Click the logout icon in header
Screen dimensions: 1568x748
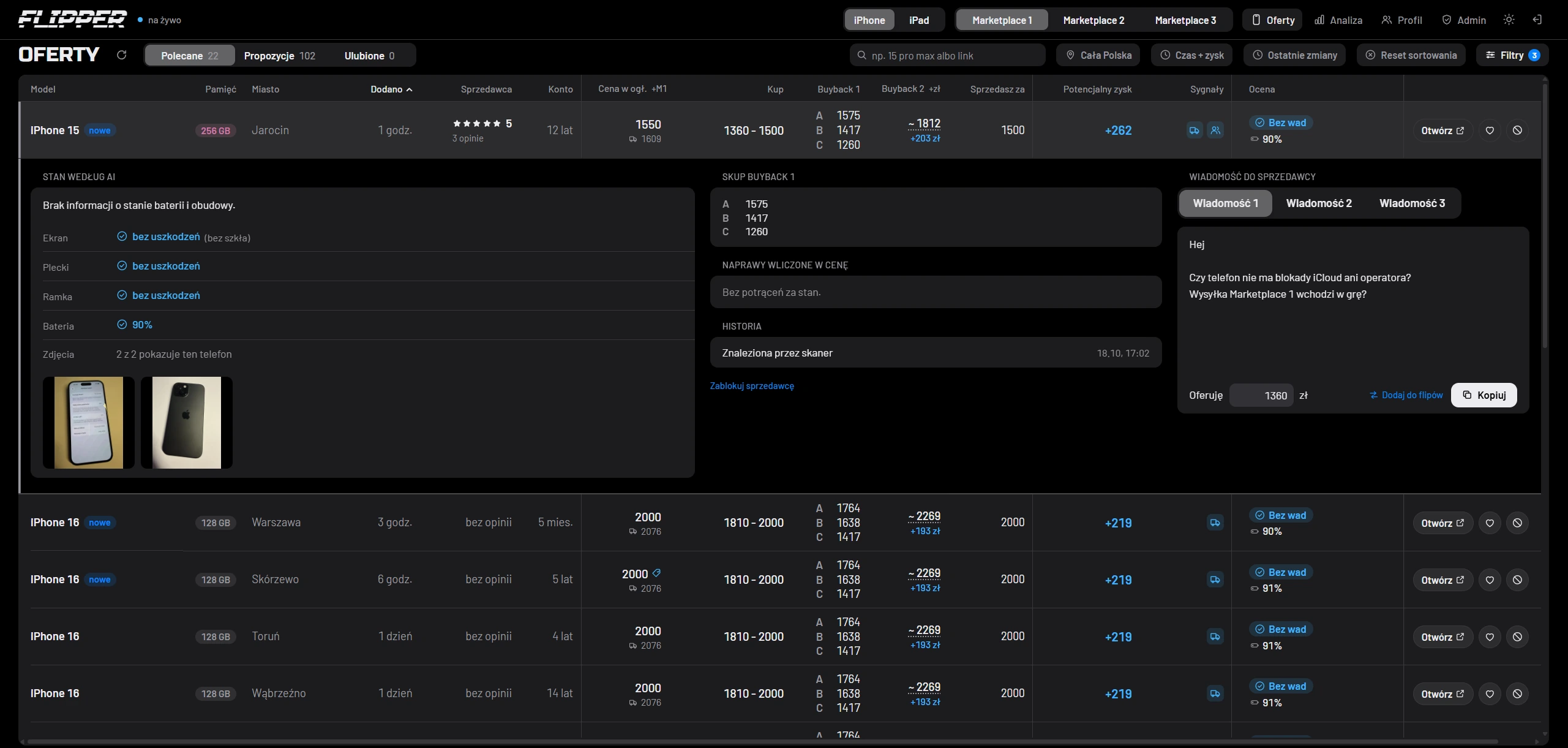[x=1537, y=20]
